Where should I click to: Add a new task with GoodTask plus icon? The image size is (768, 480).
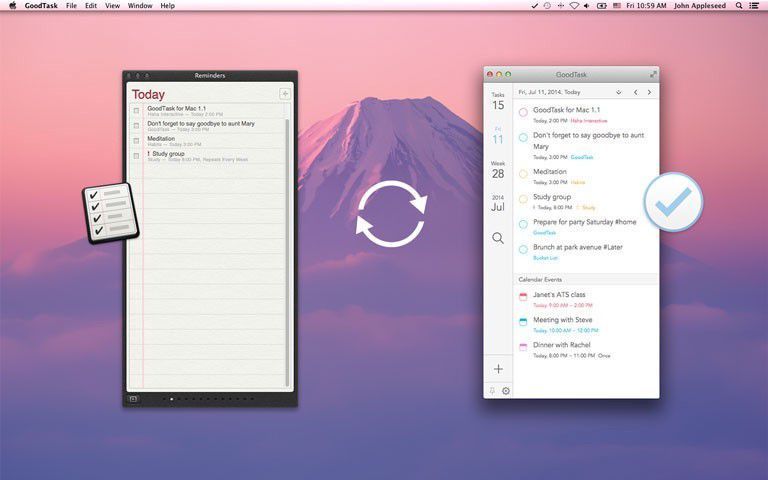498,369
